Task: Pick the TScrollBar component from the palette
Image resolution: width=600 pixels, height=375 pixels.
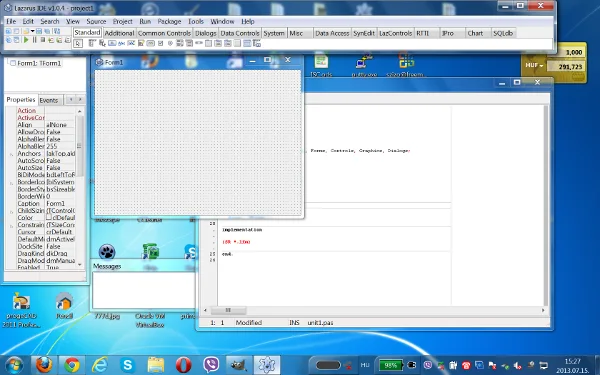Action: coord(198,43)
